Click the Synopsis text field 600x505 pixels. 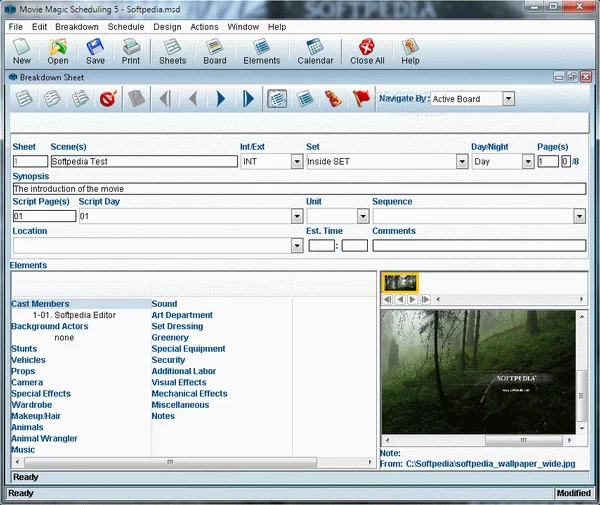point(299,189)
